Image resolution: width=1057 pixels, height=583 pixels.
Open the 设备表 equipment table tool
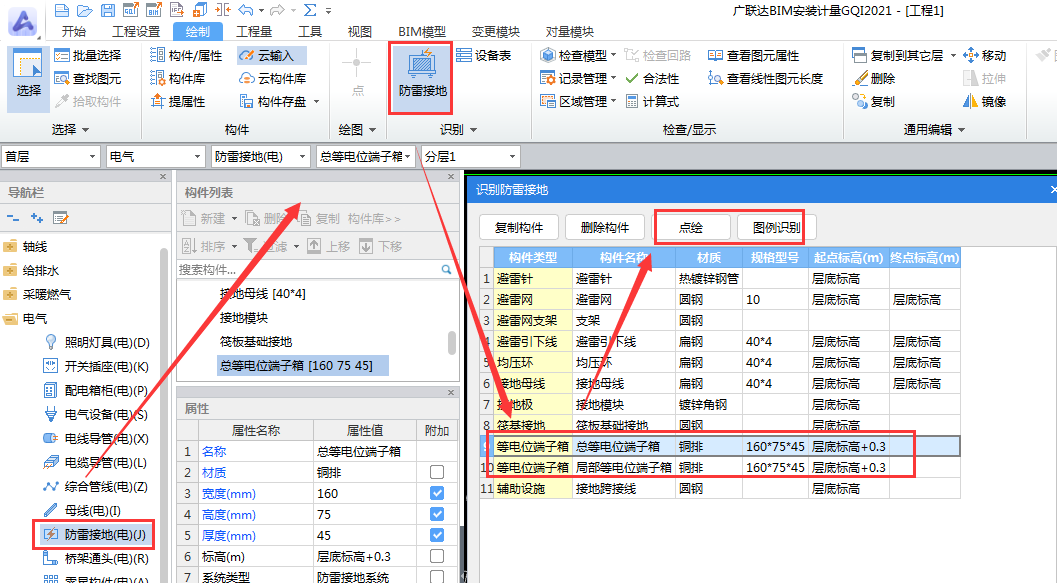[483, 55]
